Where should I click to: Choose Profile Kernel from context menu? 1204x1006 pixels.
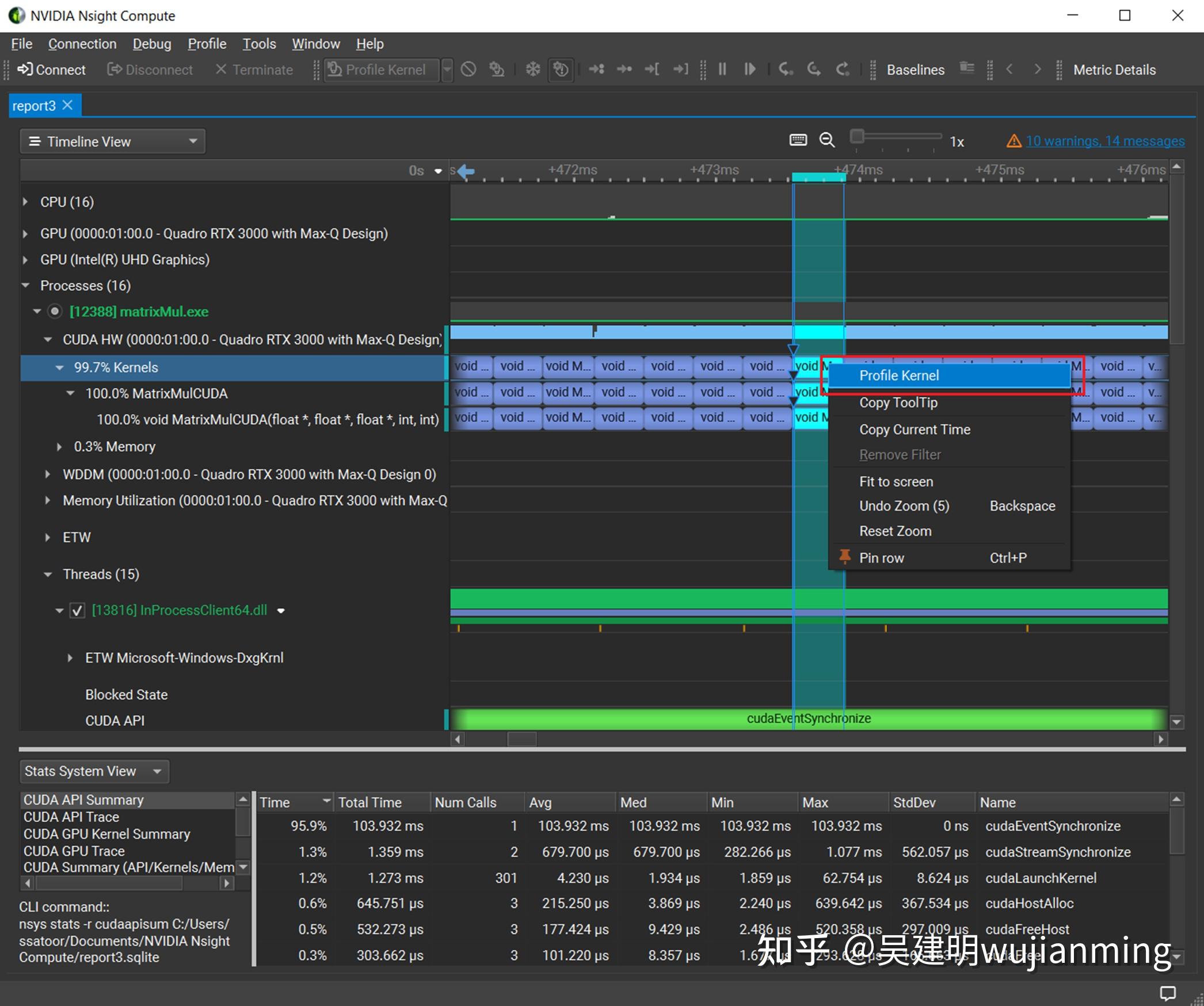(x=899, y=375)
